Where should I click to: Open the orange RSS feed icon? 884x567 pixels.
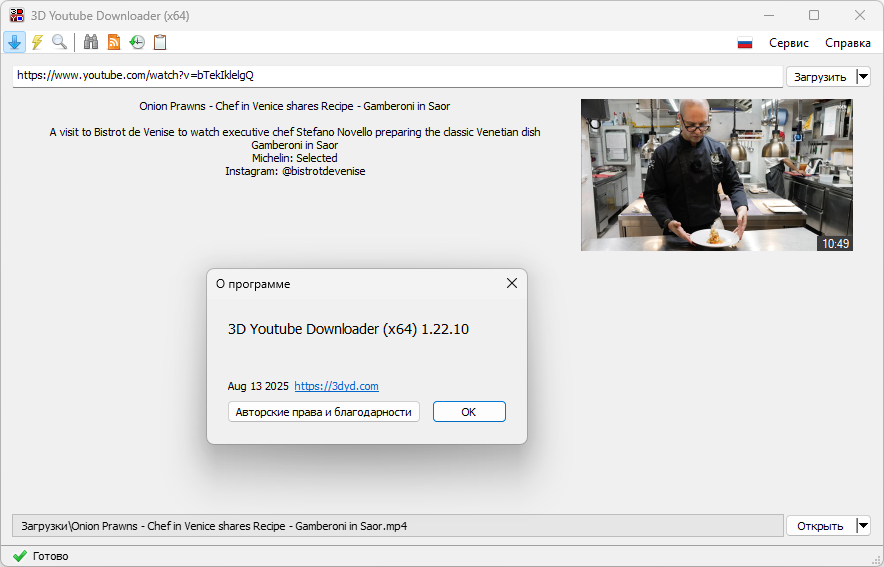point(114,42)
